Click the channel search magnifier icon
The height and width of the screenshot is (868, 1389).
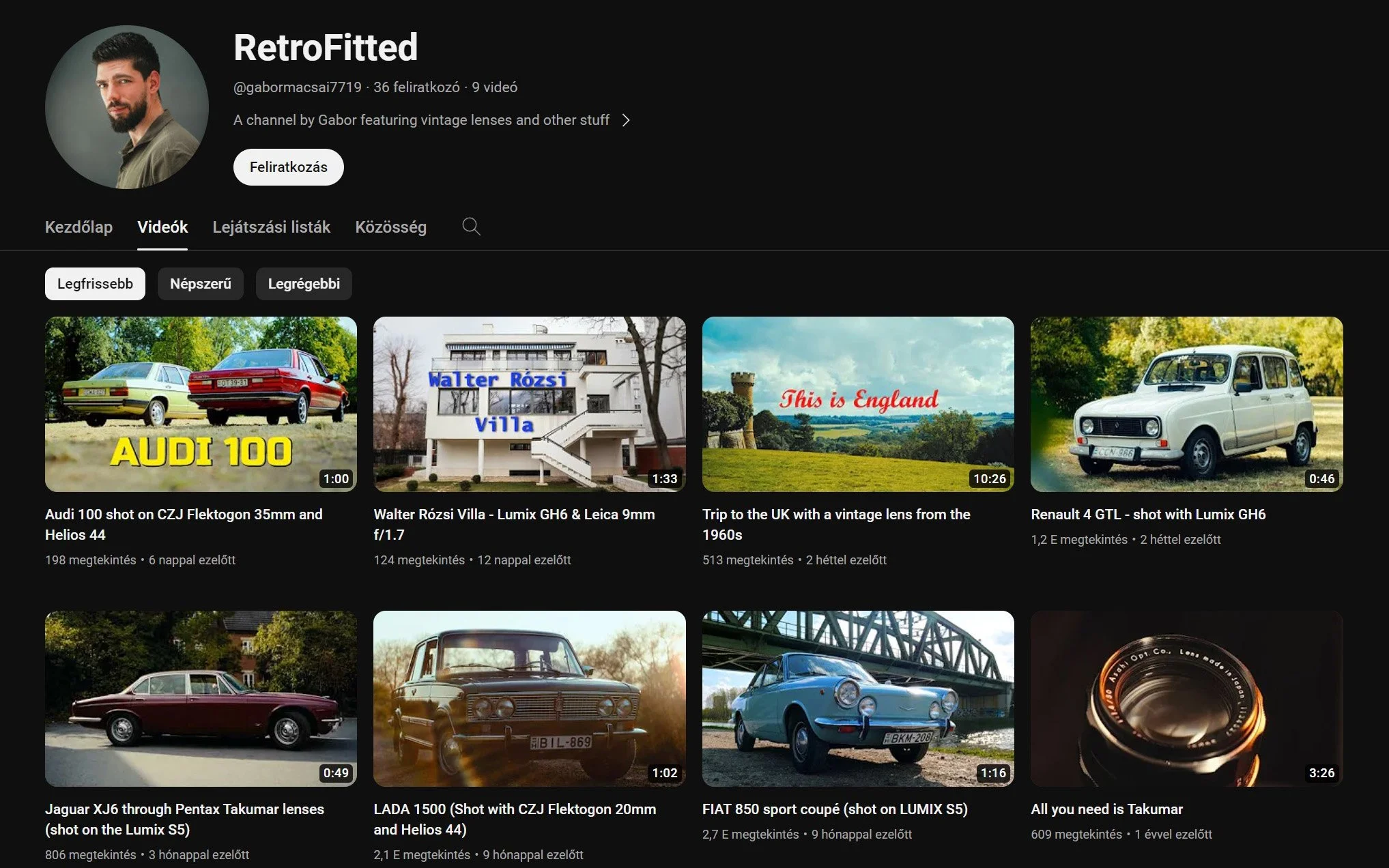pos(471,227)
